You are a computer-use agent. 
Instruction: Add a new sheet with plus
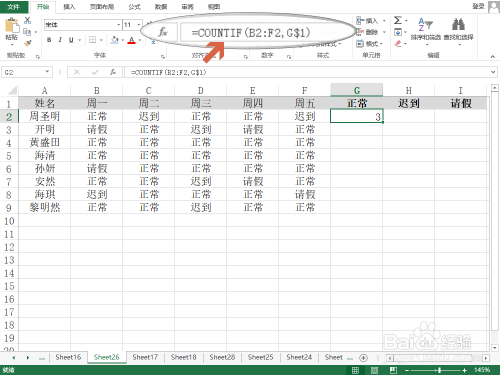363,358
